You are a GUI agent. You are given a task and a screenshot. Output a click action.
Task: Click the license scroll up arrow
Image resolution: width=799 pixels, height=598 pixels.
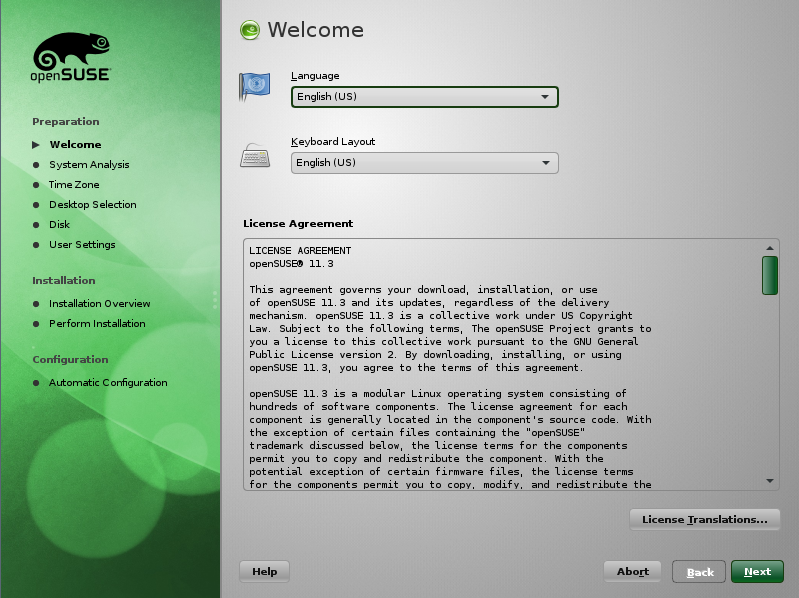coord(769,248)
